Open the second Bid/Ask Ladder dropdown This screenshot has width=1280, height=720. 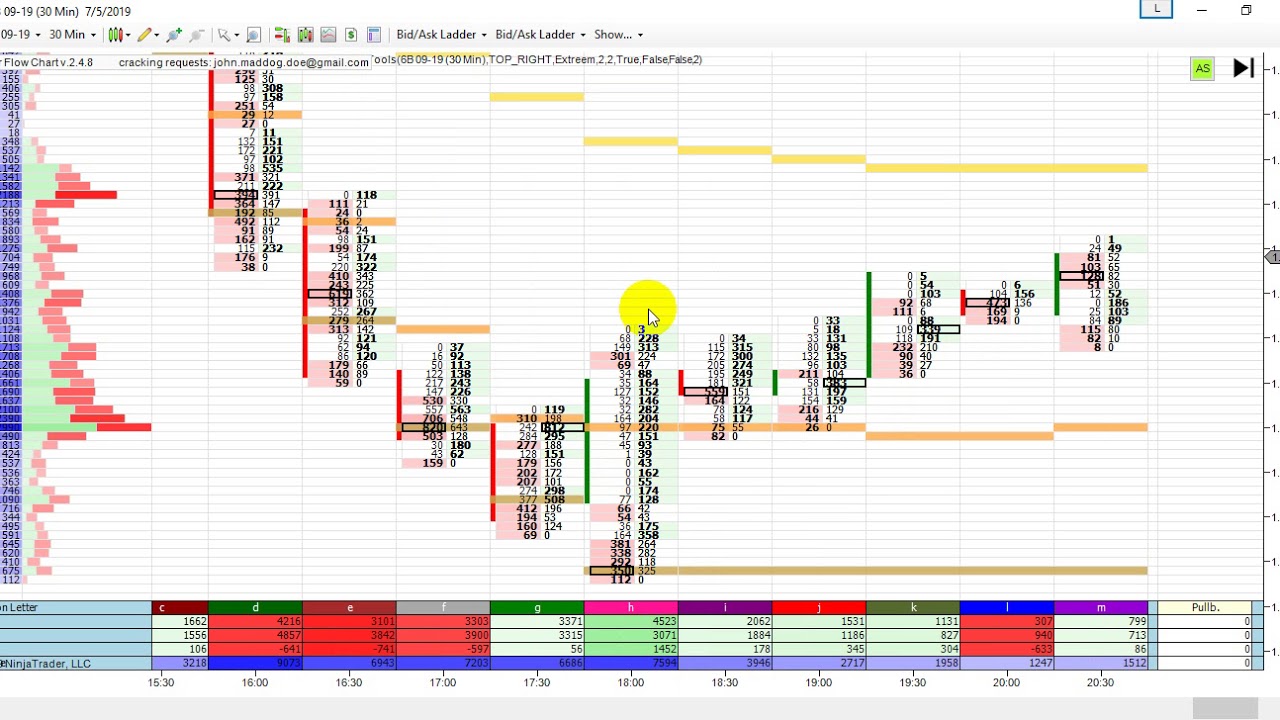tap(540, 34)
